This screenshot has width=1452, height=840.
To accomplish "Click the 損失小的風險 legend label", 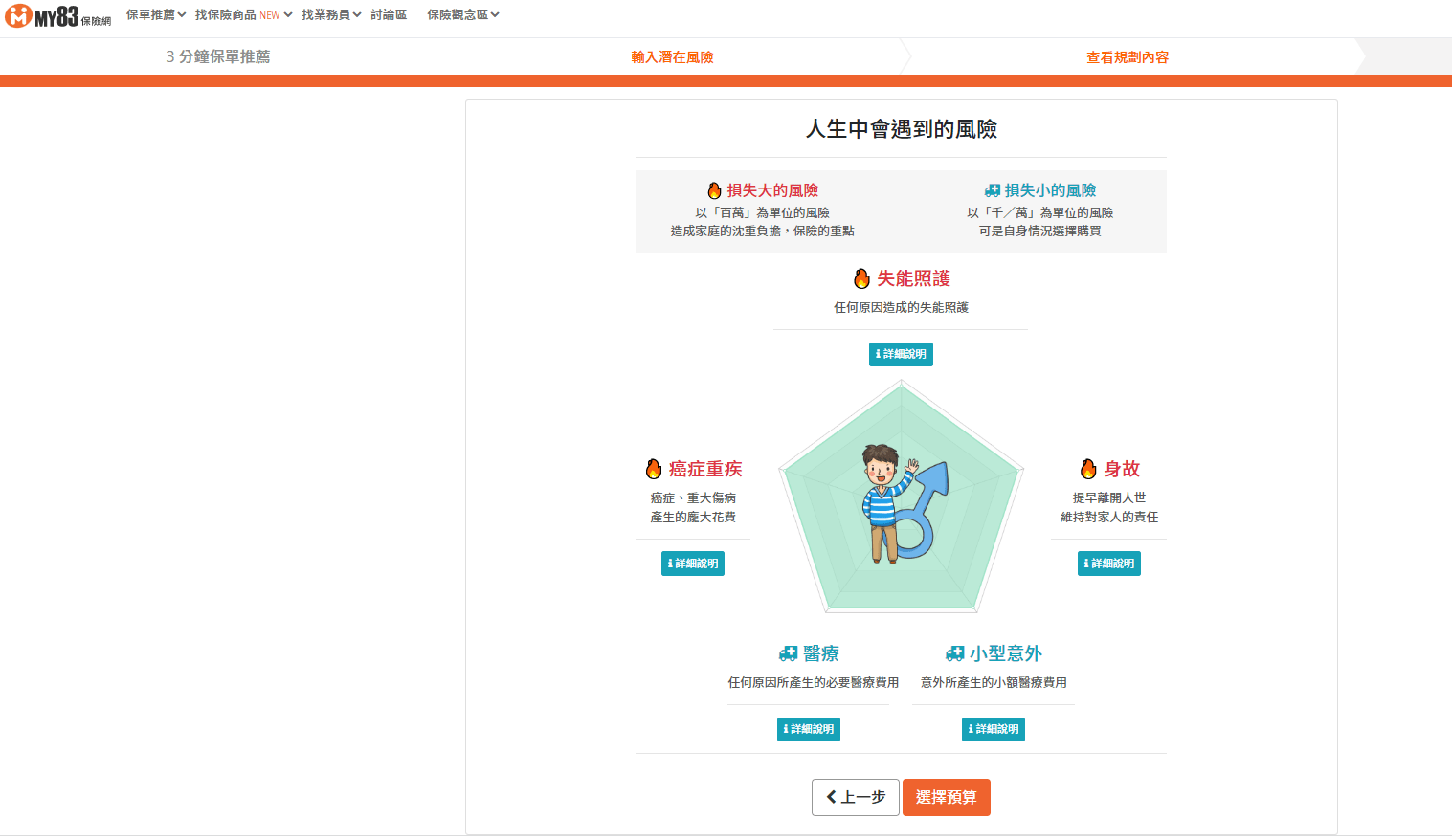I will click(1050, 190).
